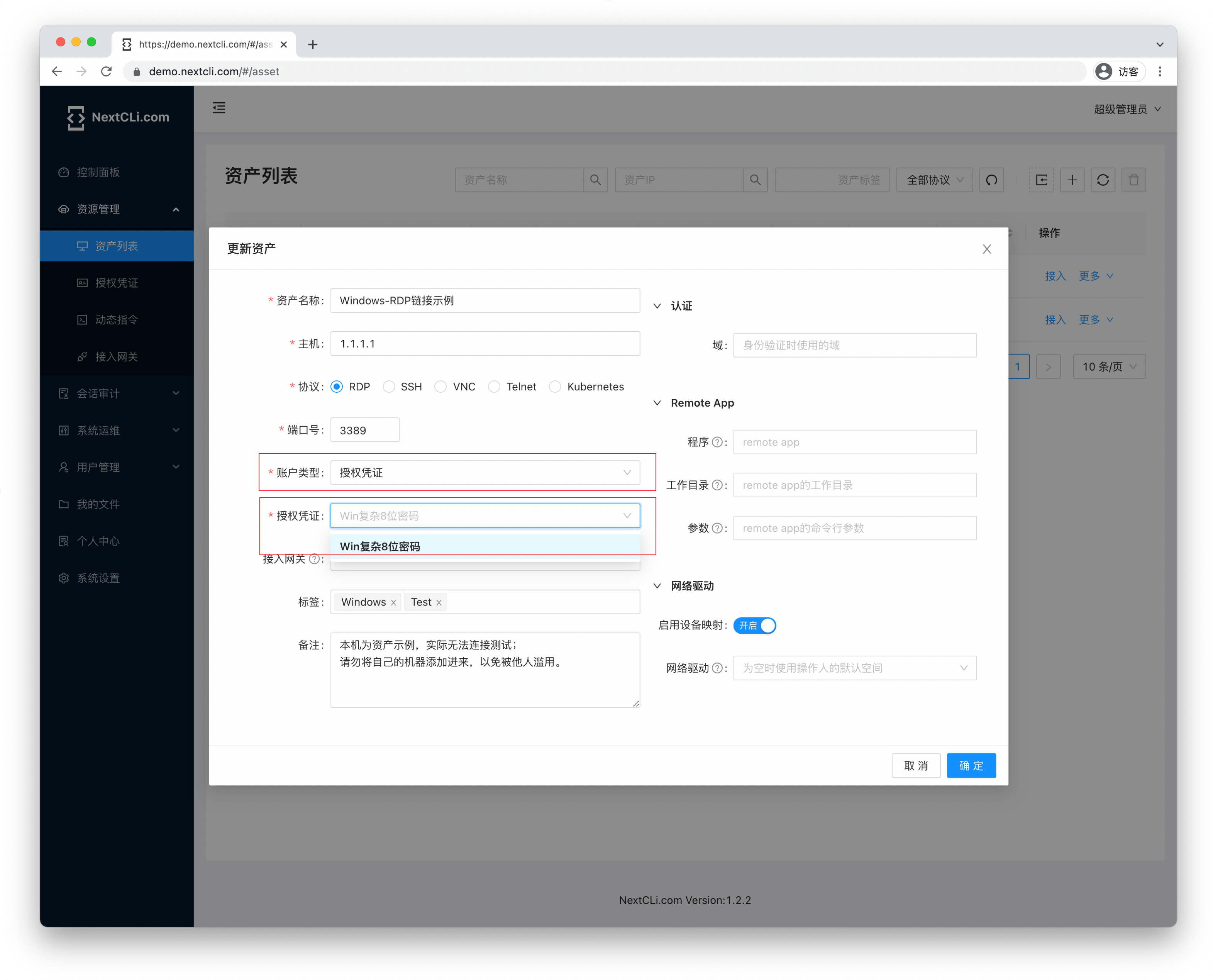
Task: Click help icon next to 程序 label
Action: point(717,443)
